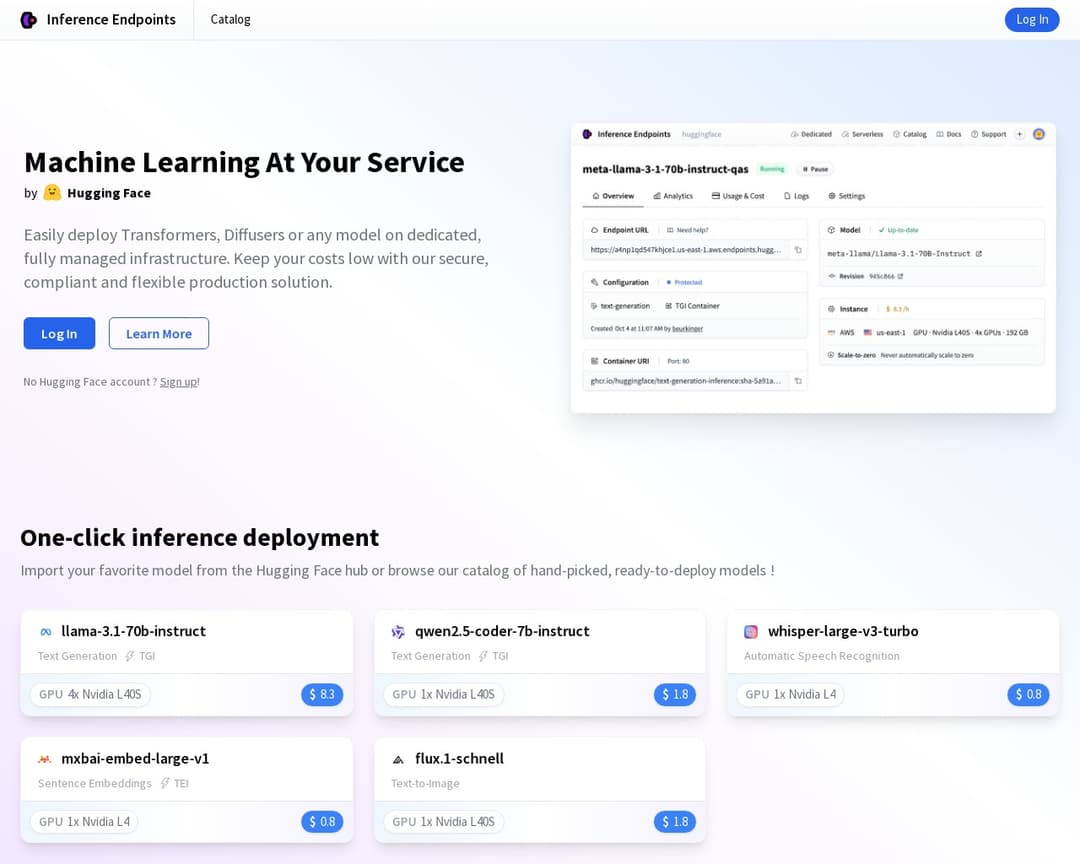Click the Qwen icon on the qwen2.5-coder-7b-instruct card
The width and height of the screenshot is (1080, 864).
tap(398, 632)
